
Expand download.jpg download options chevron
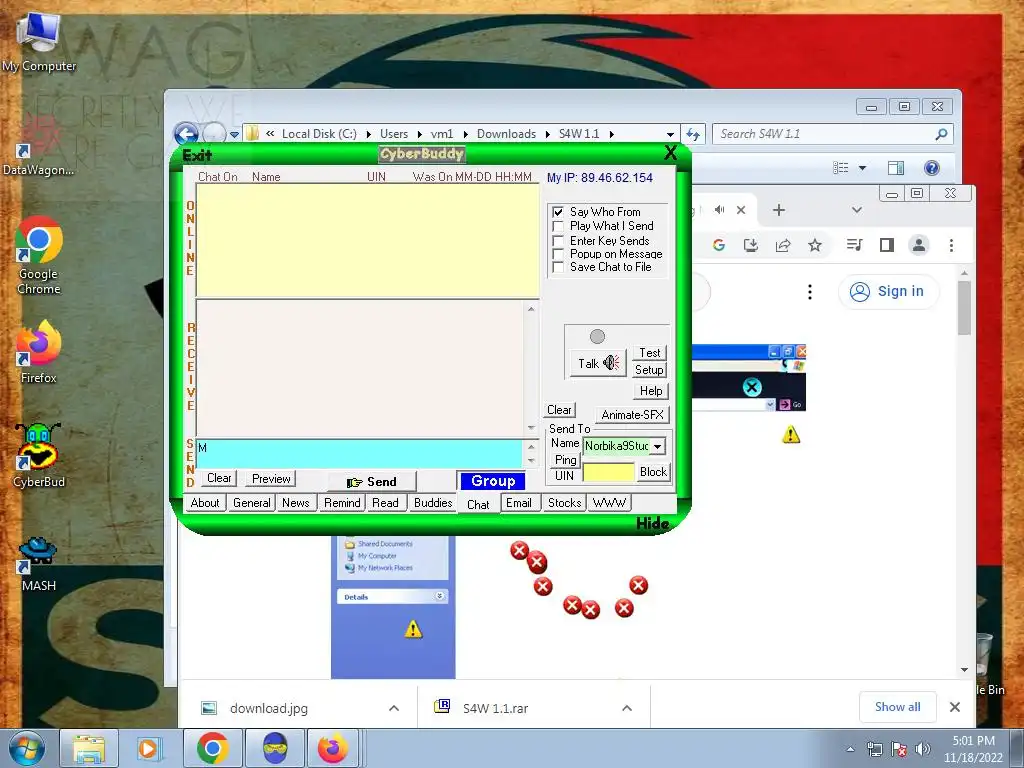tap(394, 708)
